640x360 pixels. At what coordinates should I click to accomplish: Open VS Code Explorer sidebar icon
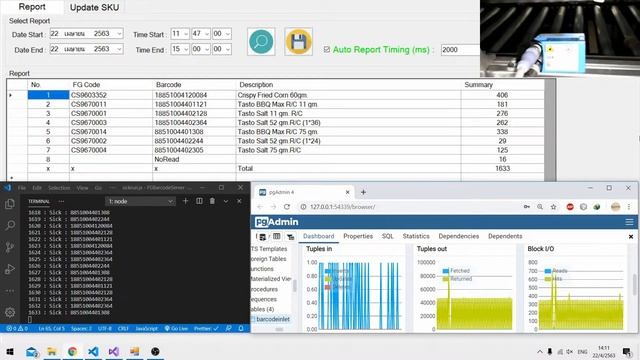click(10, 204)
